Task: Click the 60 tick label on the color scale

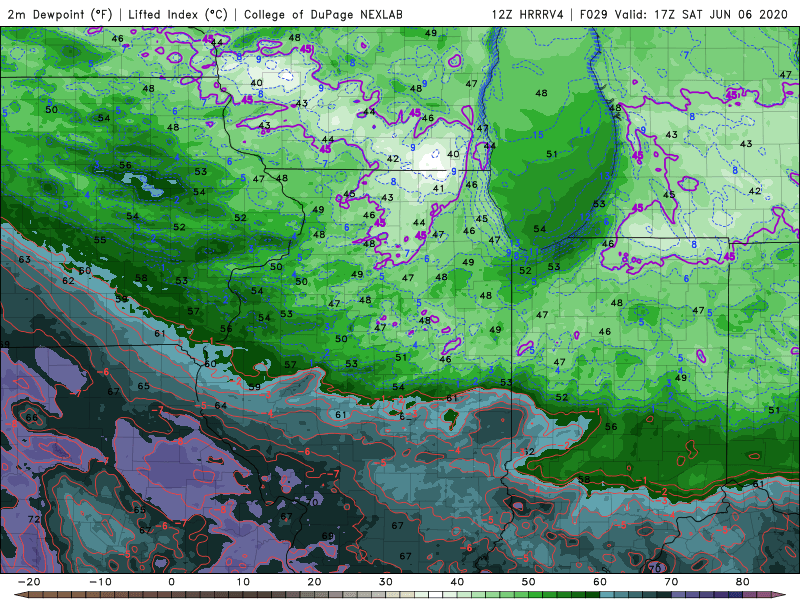Action: pos(600,582)
